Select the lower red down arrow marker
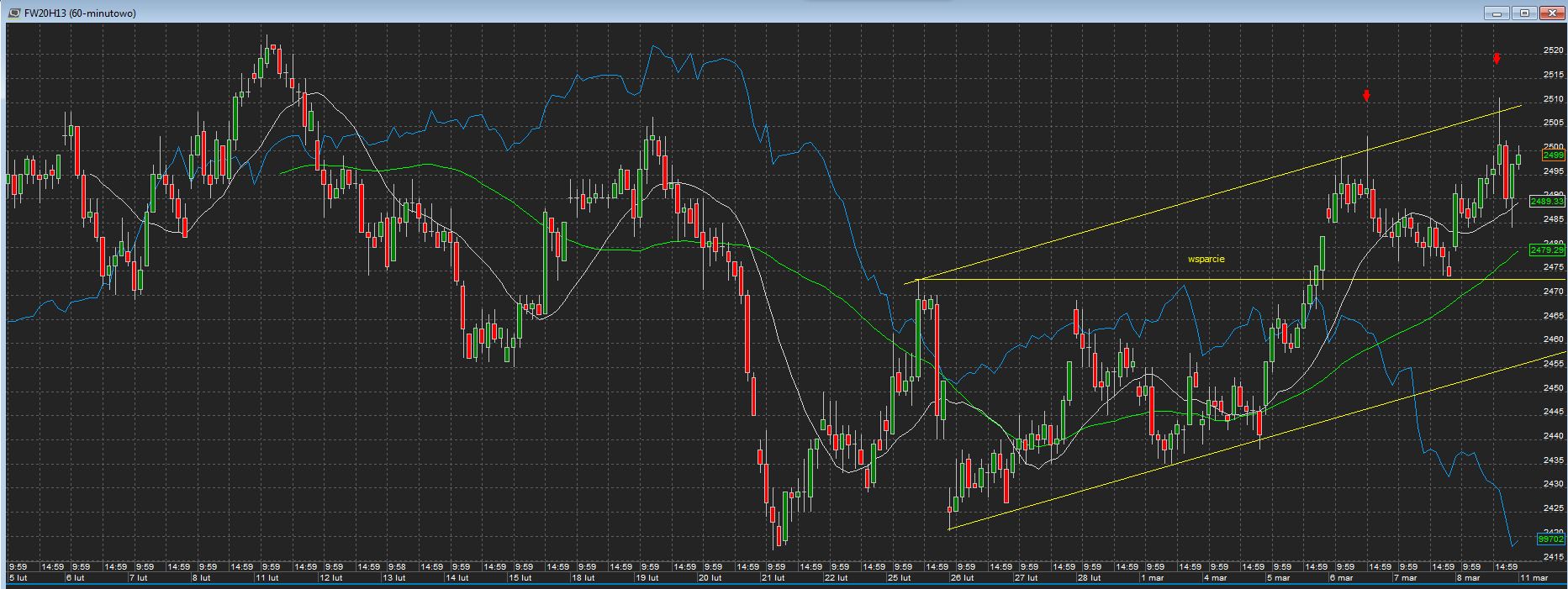This screenshot has width=1568, height=589. click(x=1367, y=96)
